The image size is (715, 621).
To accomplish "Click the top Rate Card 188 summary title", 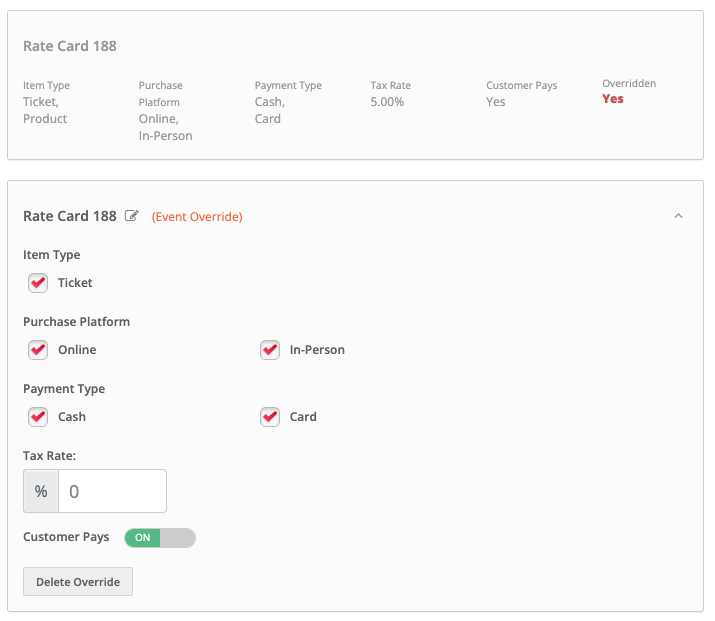I will point(70,46).
